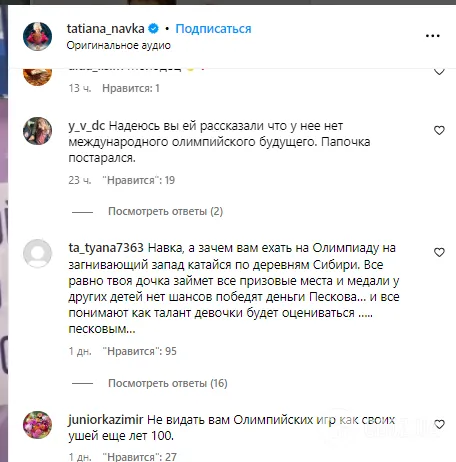Click the blue verified badge next to tatiana_navka

click(153, 29)
